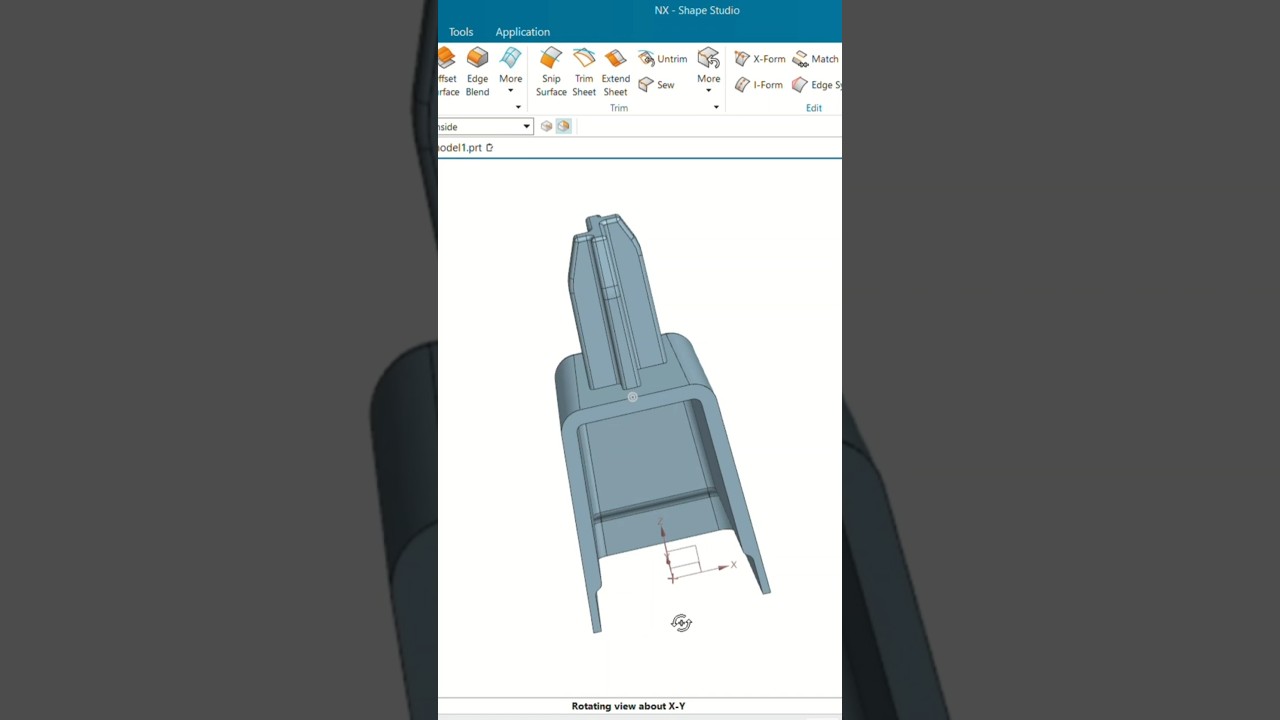Click the Untrim command

pyautogui.click(x=662, y=59)
